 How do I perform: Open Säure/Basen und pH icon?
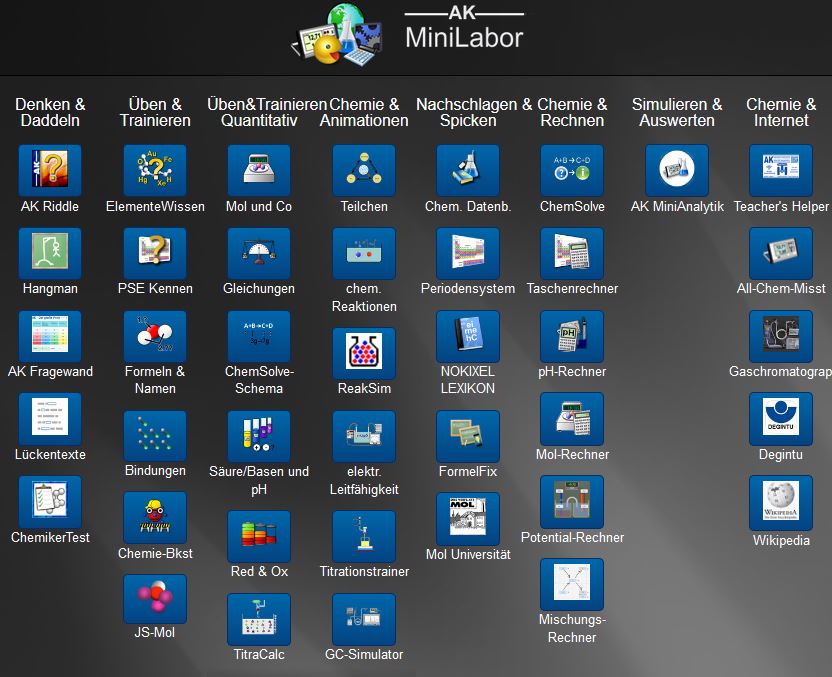[x=259, y=436]
